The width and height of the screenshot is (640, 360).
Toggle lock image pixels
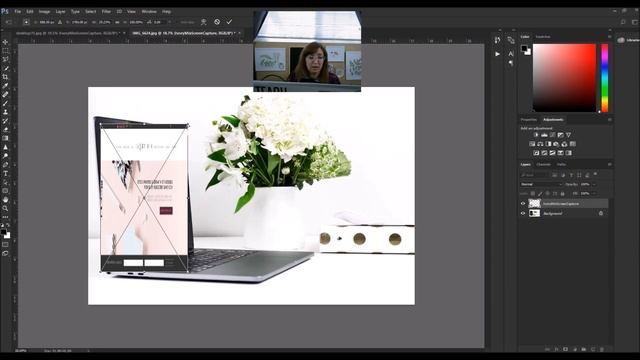[x=540, y=193]
